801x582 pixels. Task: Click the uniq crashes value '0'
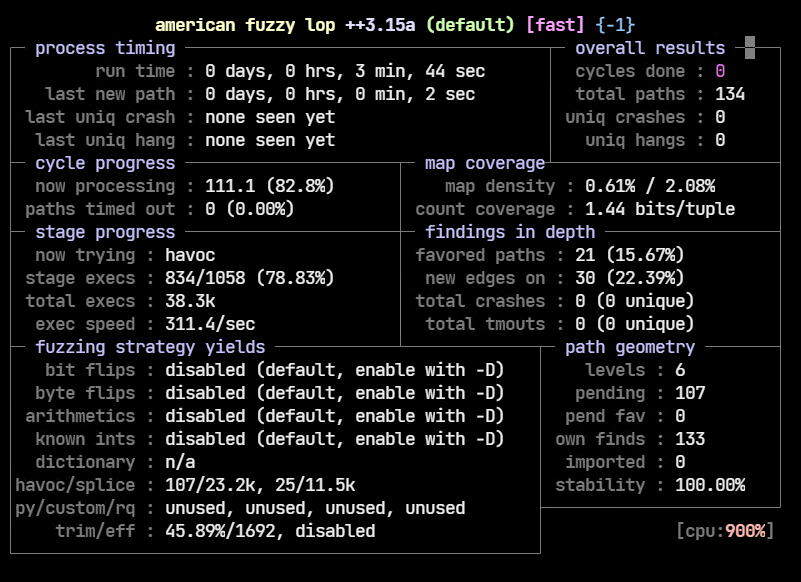tap(720, 117)
